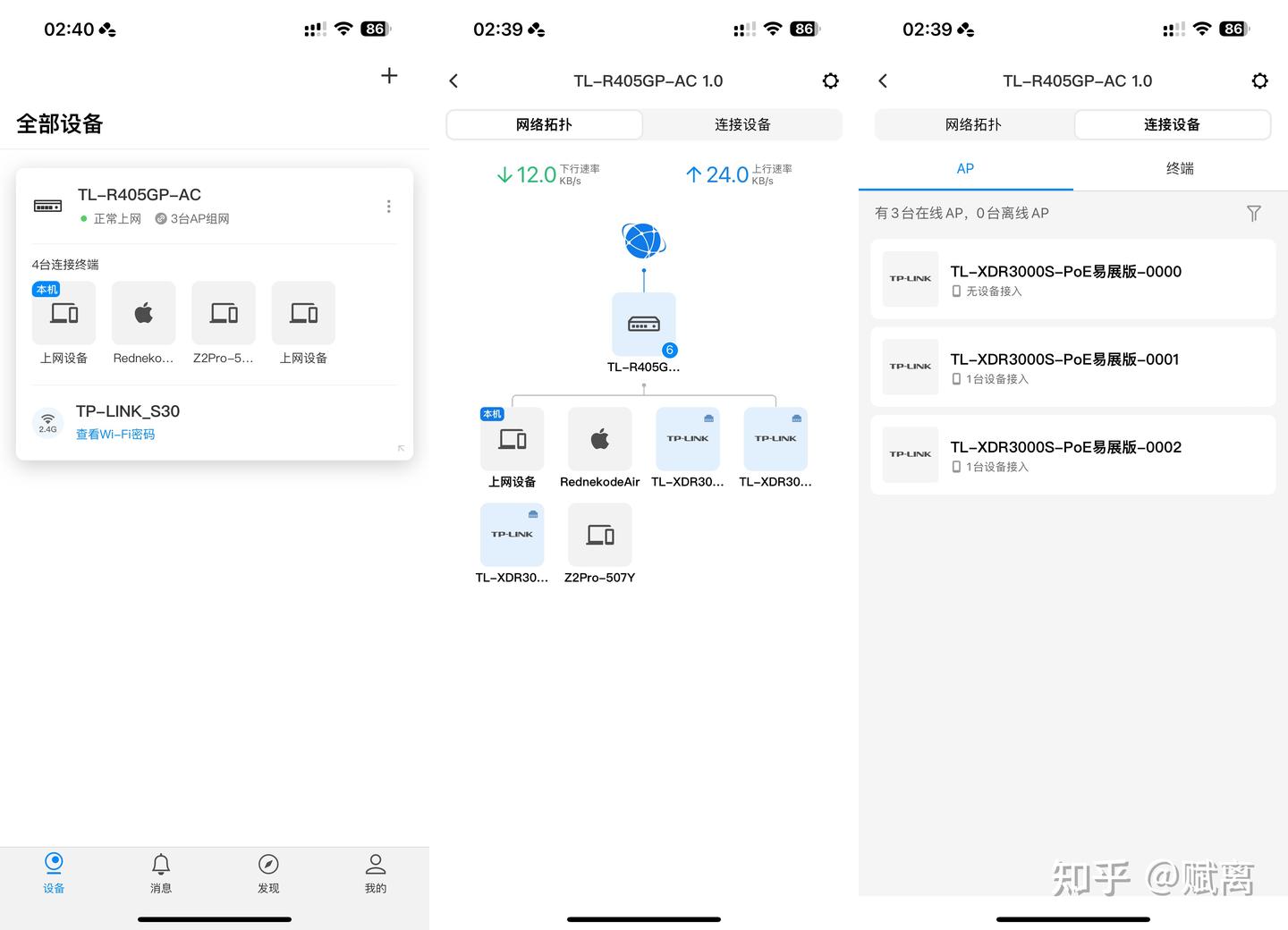The width and height of the screenshot is (1288, 930).
Task: Open the 上网设备 terminal without the 本机 tag
Action: (303, 313)
